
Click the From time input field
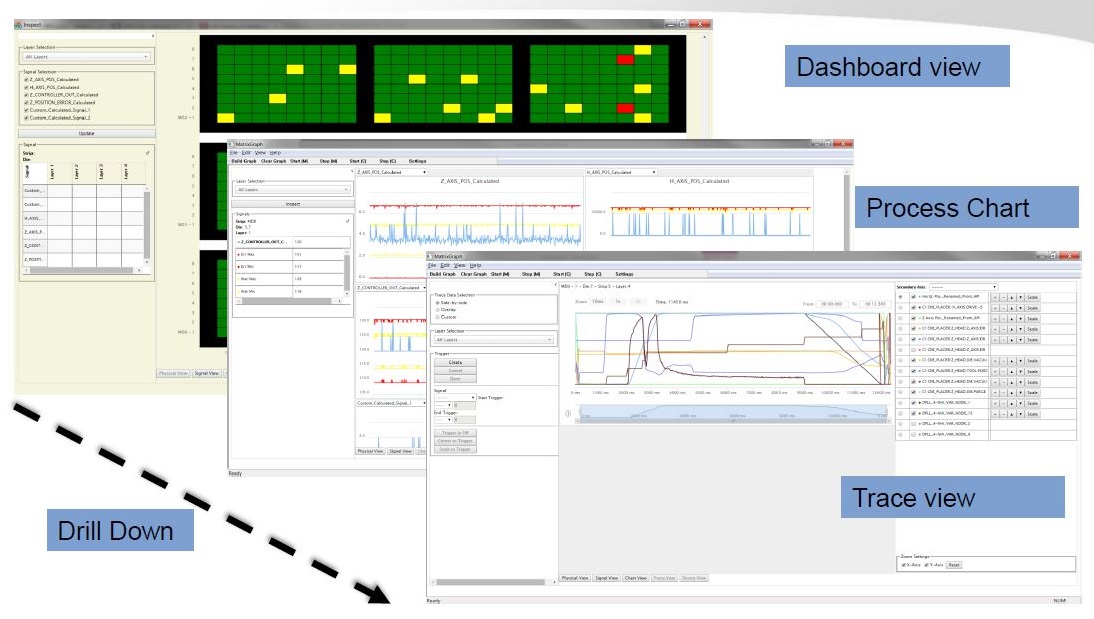click(832, 304)
